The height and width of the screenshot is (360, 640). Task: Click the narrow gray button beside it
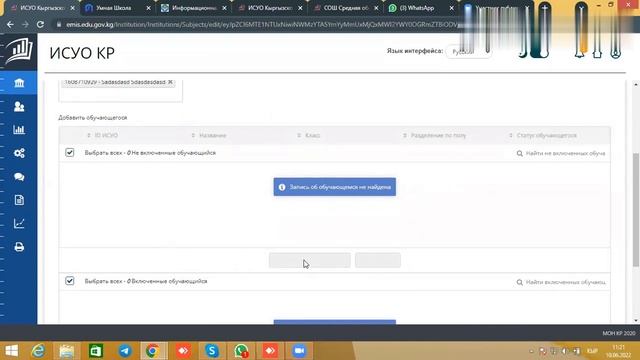click(x=378, y=260)
